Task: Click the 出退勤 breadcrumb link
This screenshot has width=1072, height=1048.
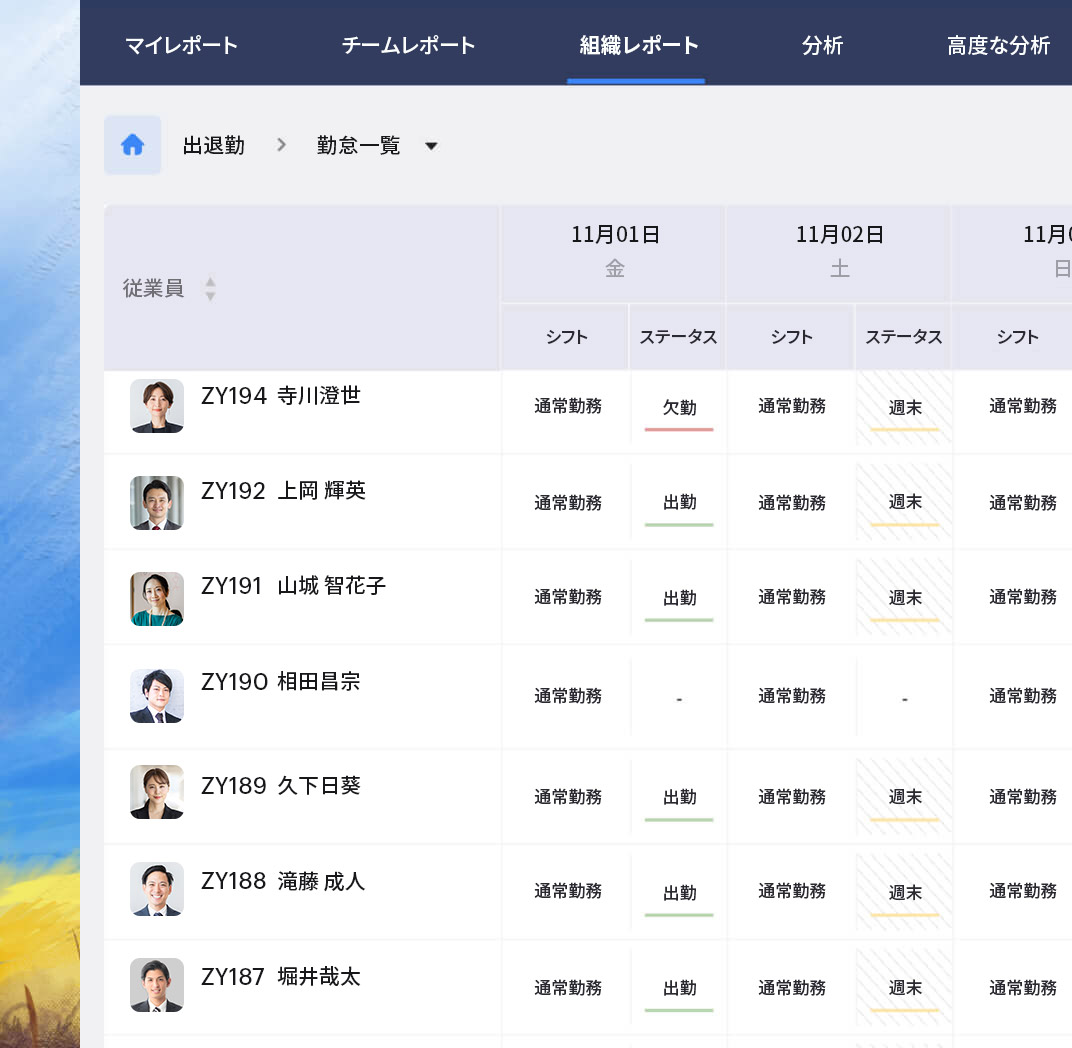Action: [x=213, y=145]
